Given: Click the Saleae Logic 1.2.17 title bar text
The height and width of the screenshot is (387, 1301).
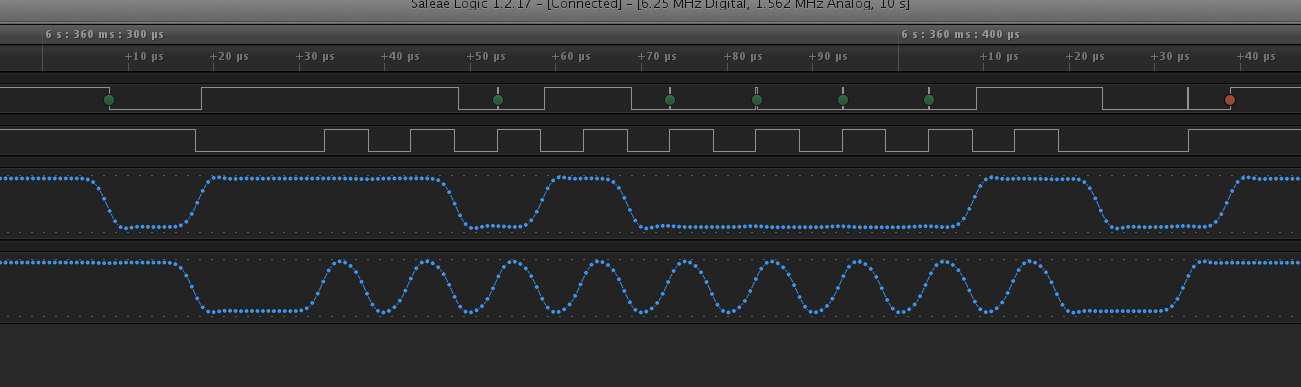Looking at the screenshot, I should coord(660,4).
